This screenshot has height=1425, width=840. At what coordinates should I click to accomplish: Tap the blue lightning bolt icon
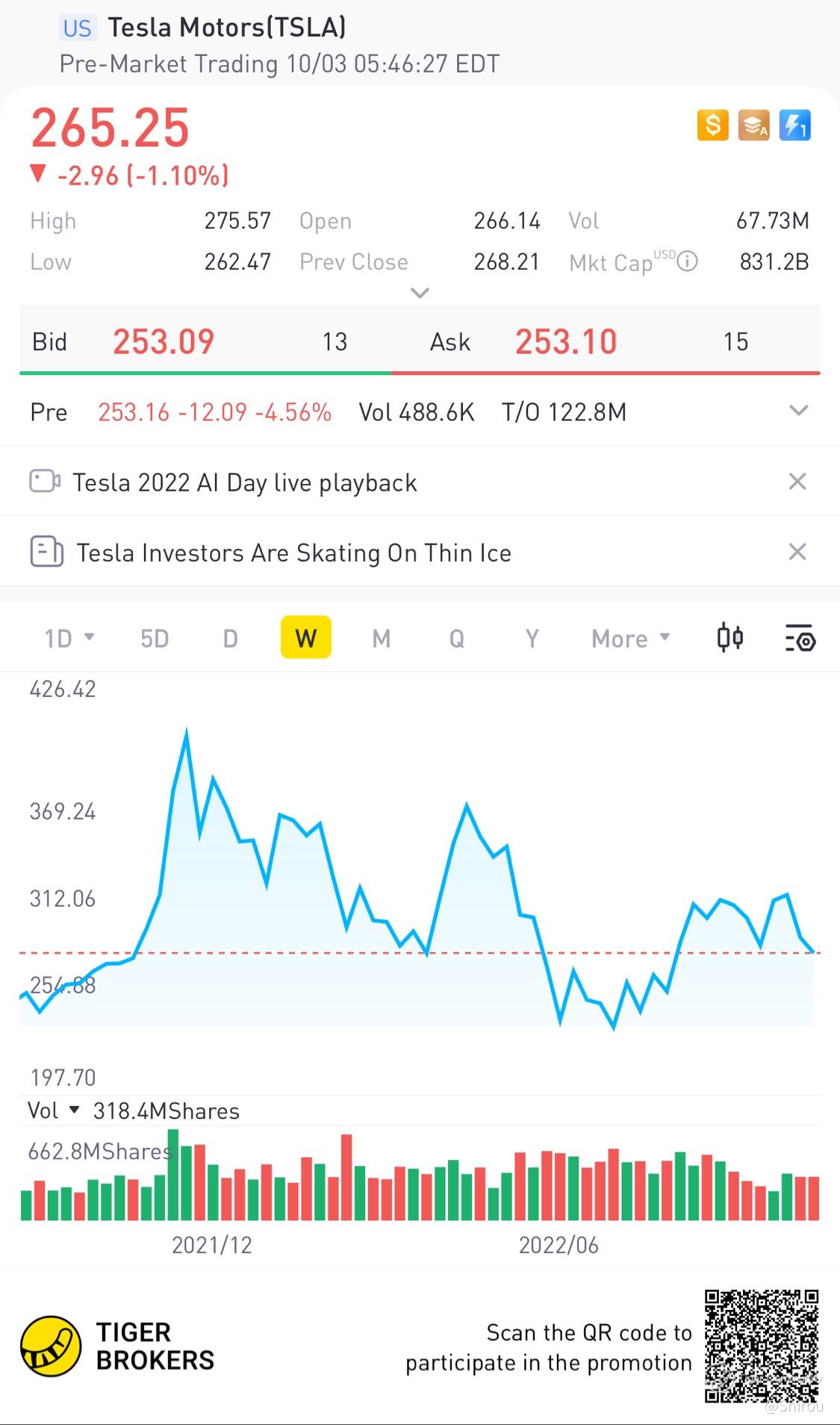794,125
